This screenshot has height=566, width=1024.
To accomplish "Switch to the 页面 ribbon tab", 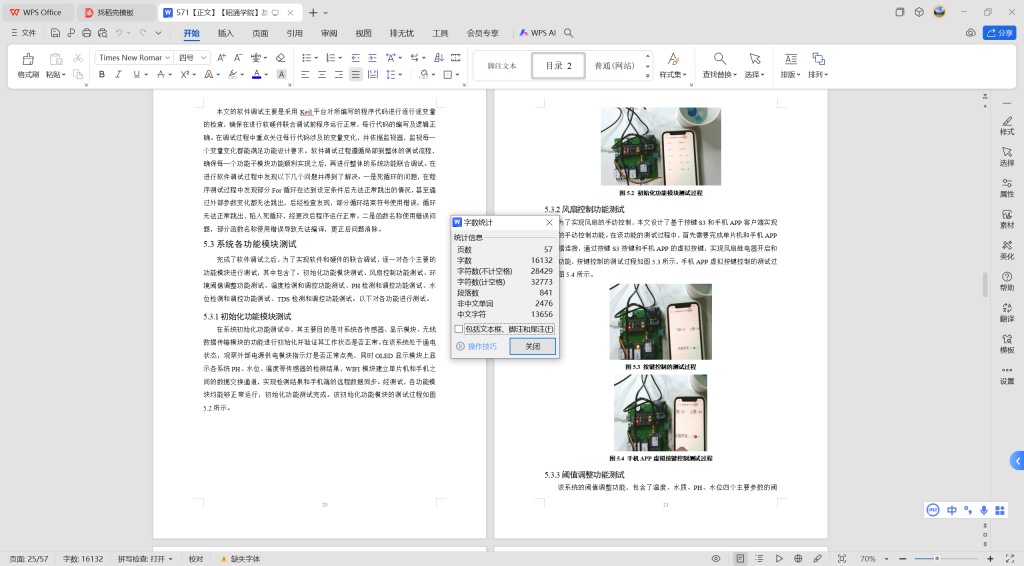I will (260, 33).
